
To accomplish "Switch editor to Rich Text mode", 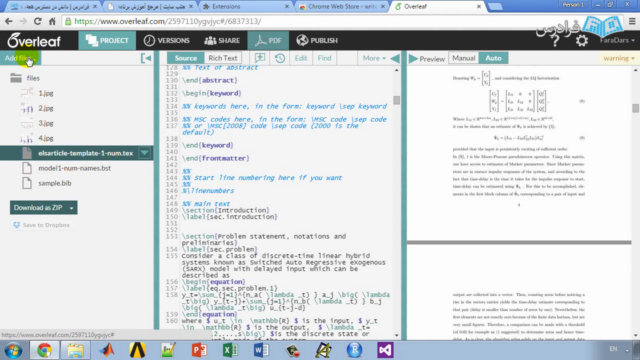I will (x=222, y=58).
